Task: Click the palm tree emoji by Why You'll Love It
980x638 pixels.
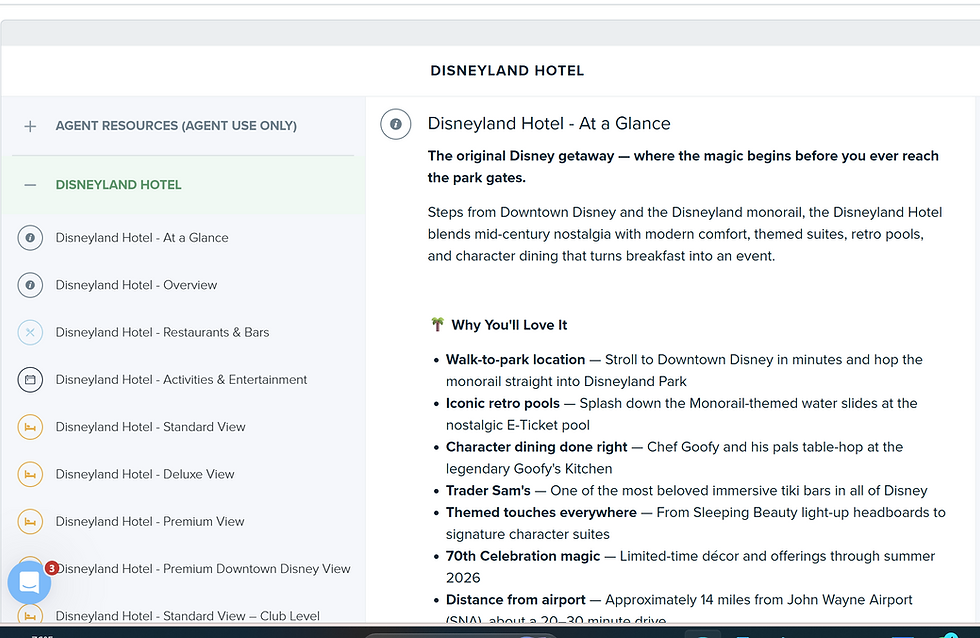Action: (438, 325)
